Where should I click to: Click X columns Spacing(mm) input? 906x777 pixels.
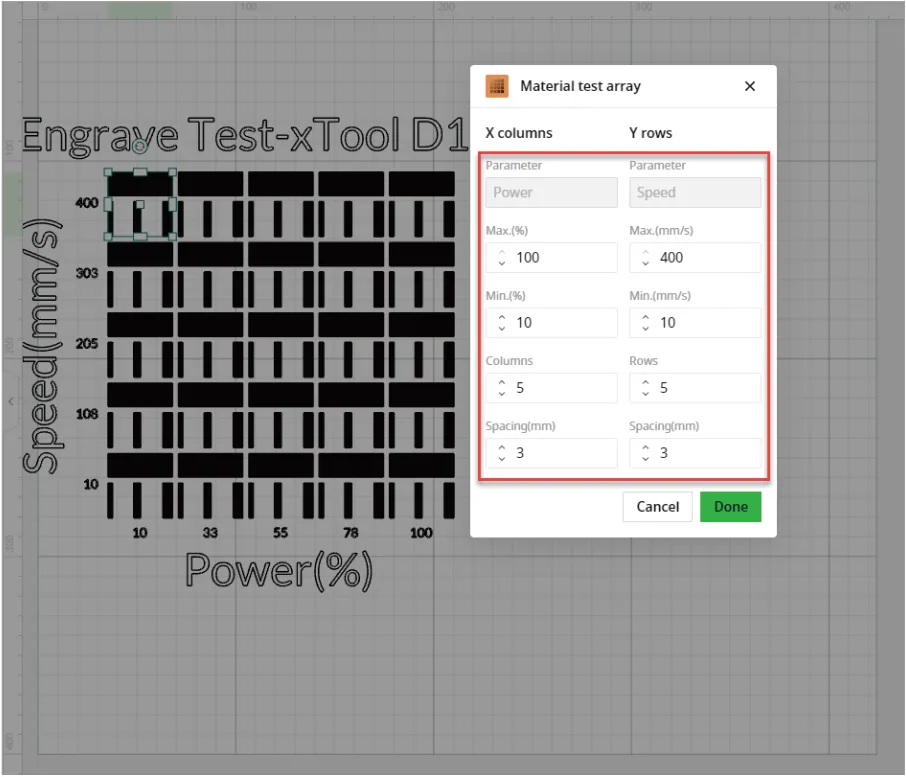click(x=551, y=453)
